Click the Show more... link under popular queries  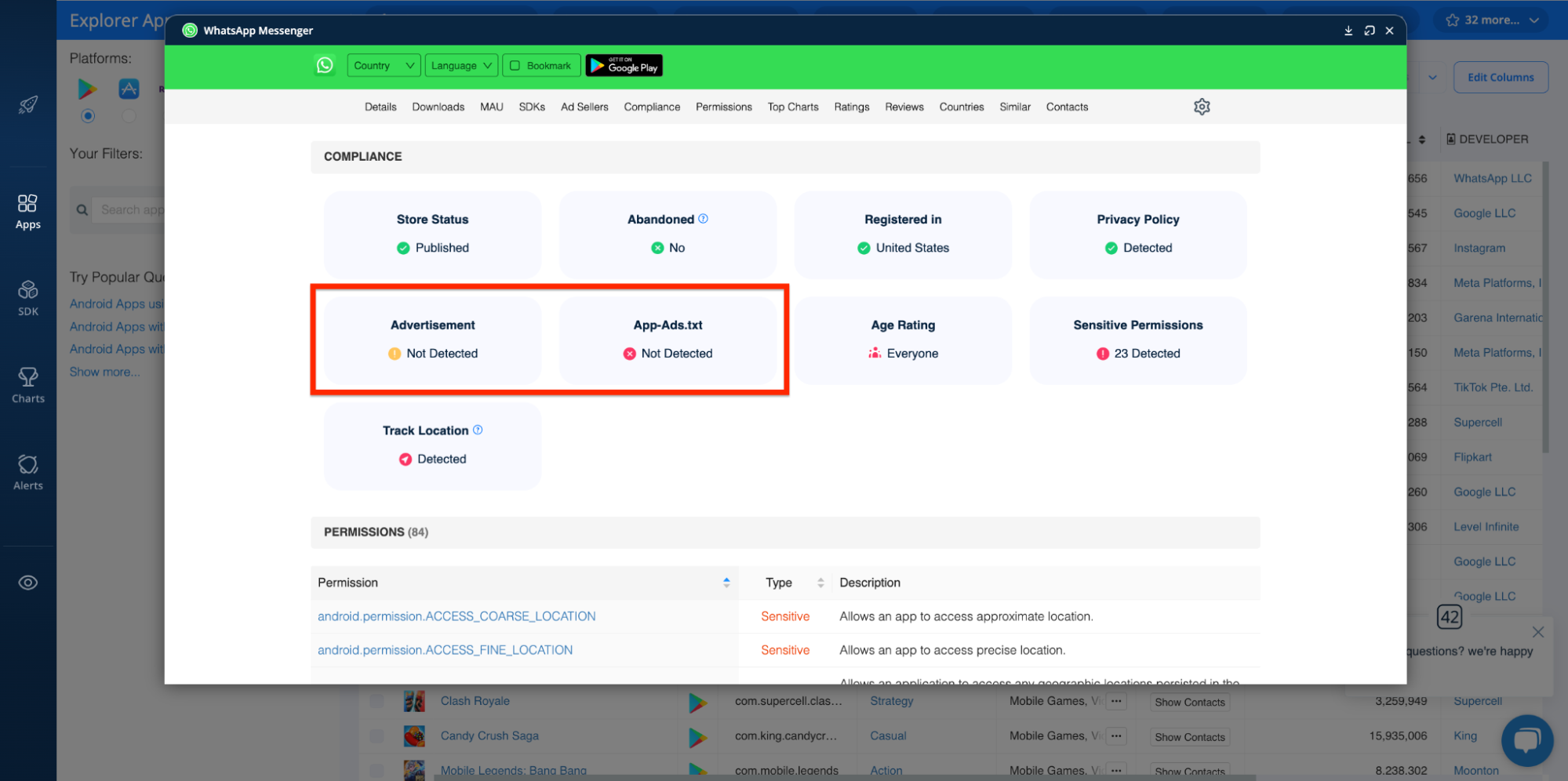[104, 372]
